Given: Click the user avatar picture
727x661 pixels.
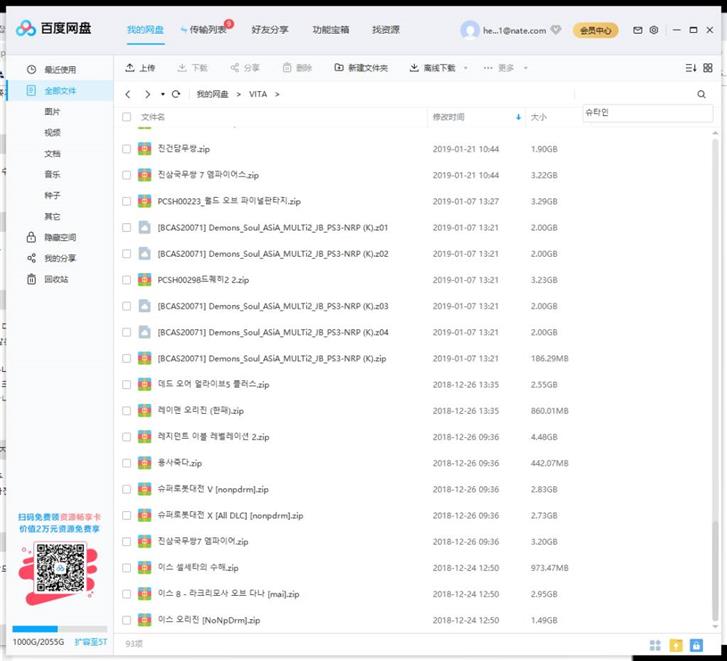Looking at the screenshot, I should tap(470, 30).
